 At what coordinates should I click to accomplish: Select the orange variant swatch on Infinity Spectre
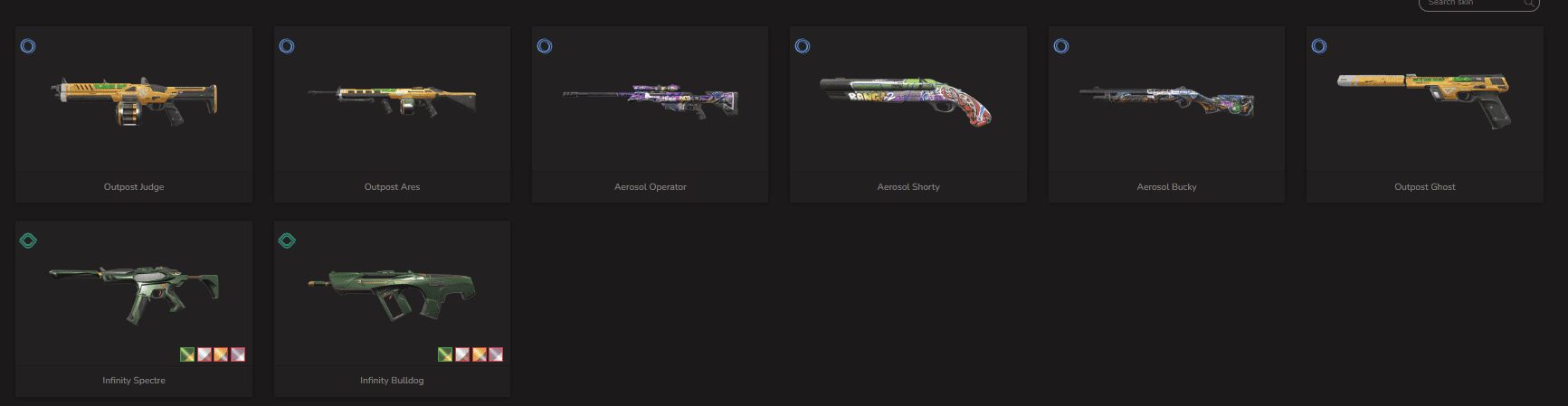pyautogui.click(x=221, y=354)
